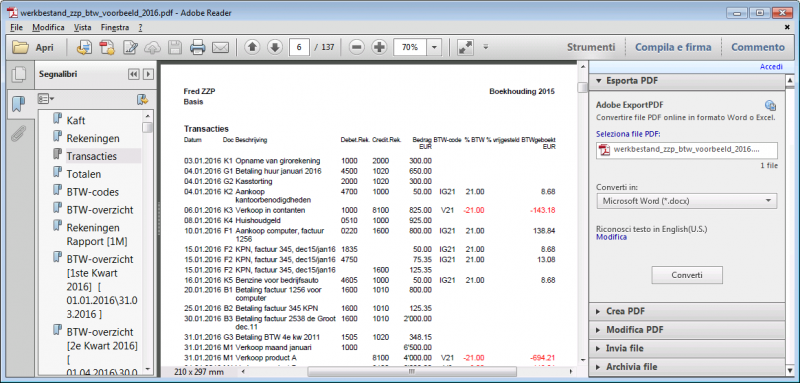Click the Create PDF toolbar icon
This screenshot has width=800, height=383.
pyautogui.click(x=107, y=47)
